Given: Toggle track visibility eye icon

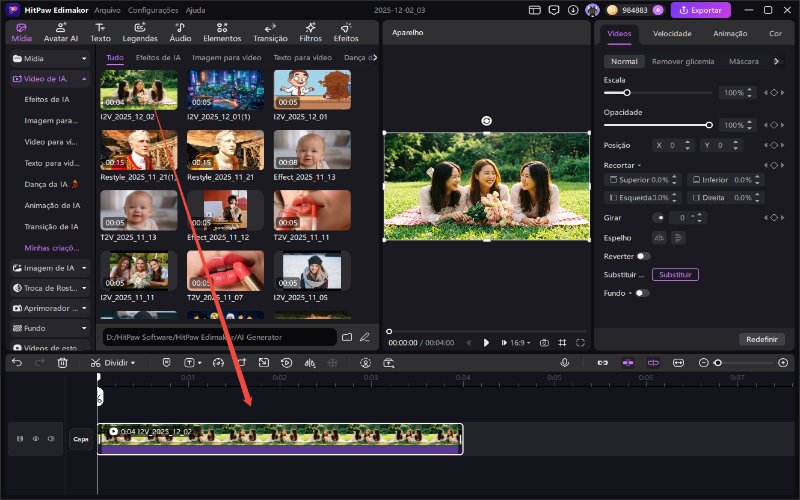Looking at the screenshot, I should coord(36,439).
